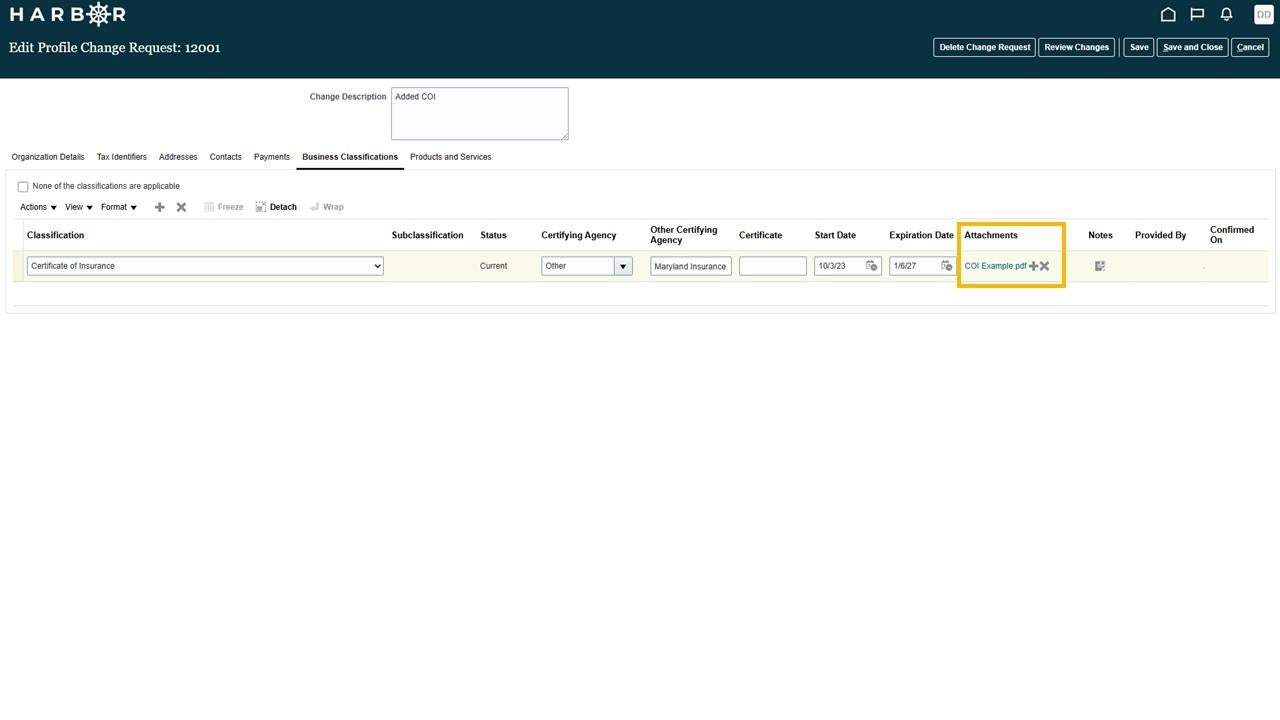Open the flag Favorites icon
This screenshot has height=720, width=1280.
pyautogui.click(x=1197, y=14)
